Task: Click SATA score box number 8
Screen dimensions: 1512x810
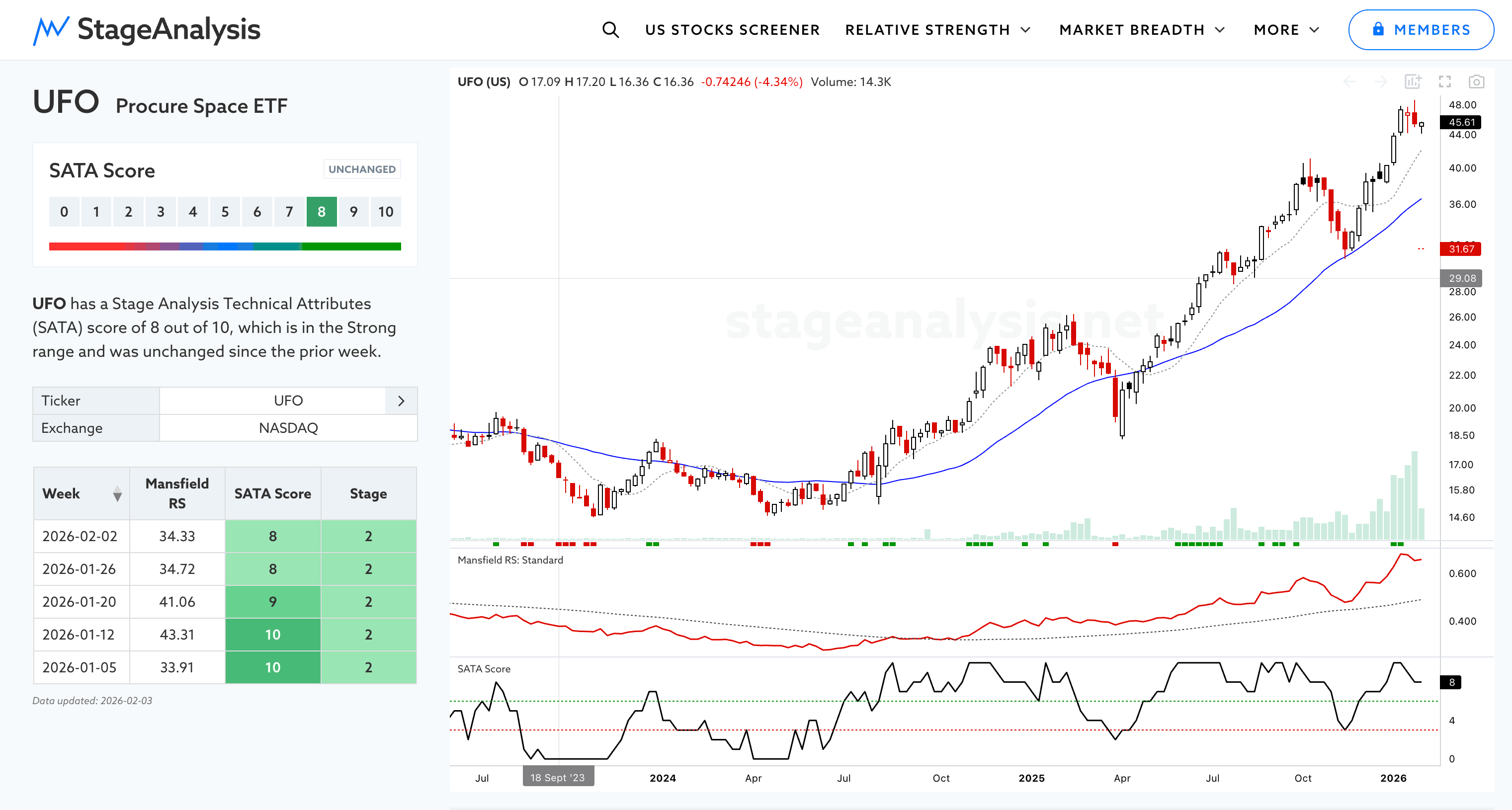Action: tap(321, 212)
